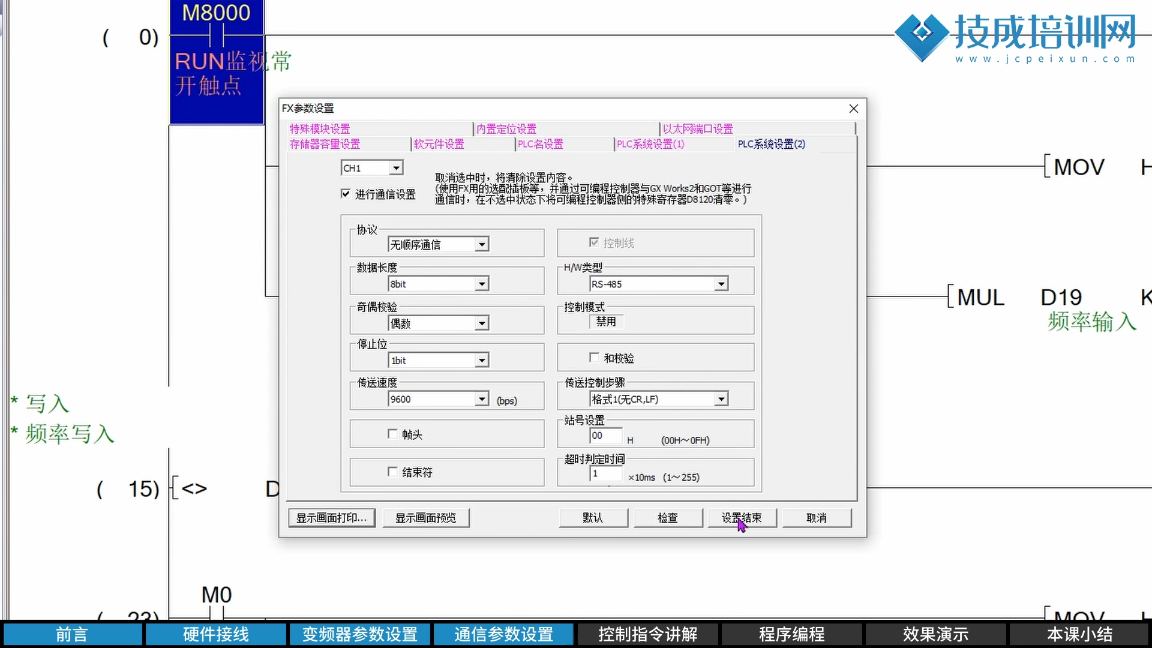
Task: Jump to 程序编程 chapter
Action: (x=792, y=634)
